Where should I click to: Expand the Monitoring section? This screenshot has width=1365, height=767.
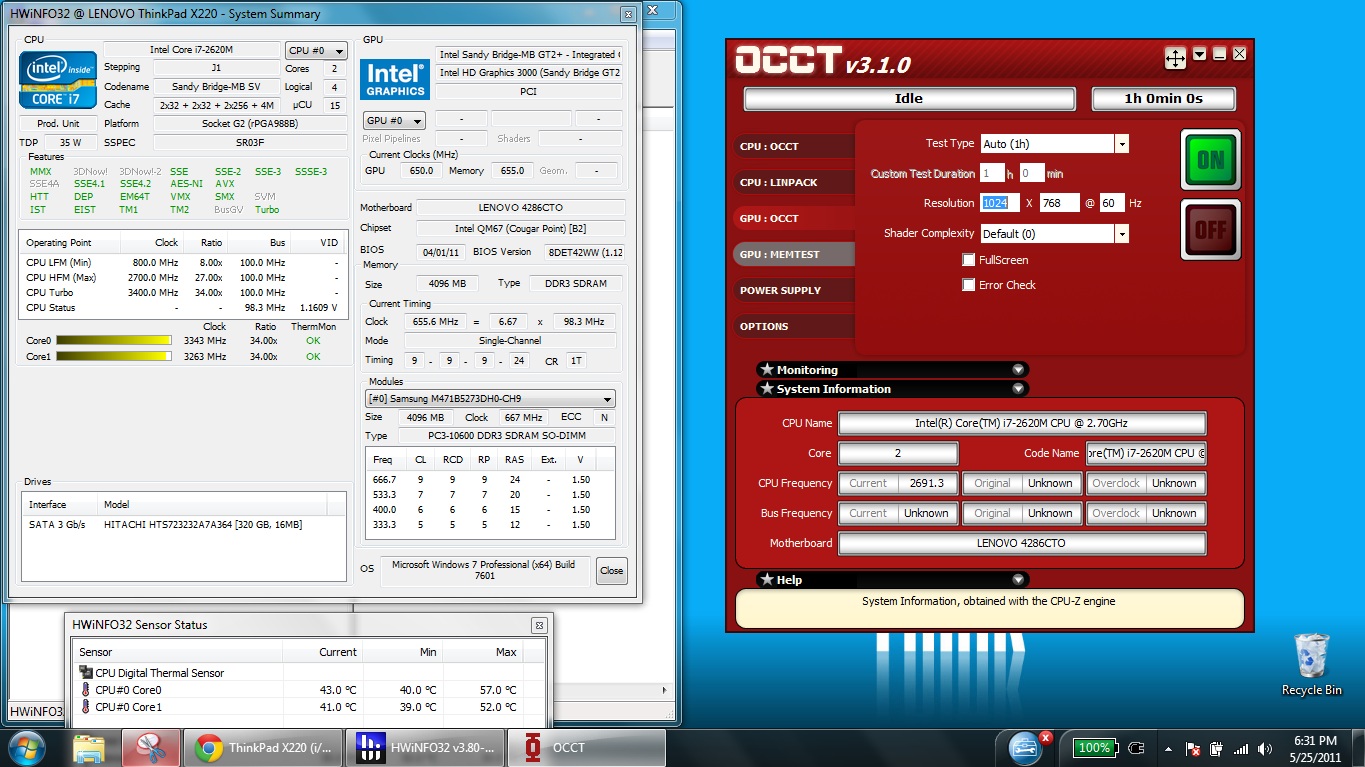coord(1018,370)
